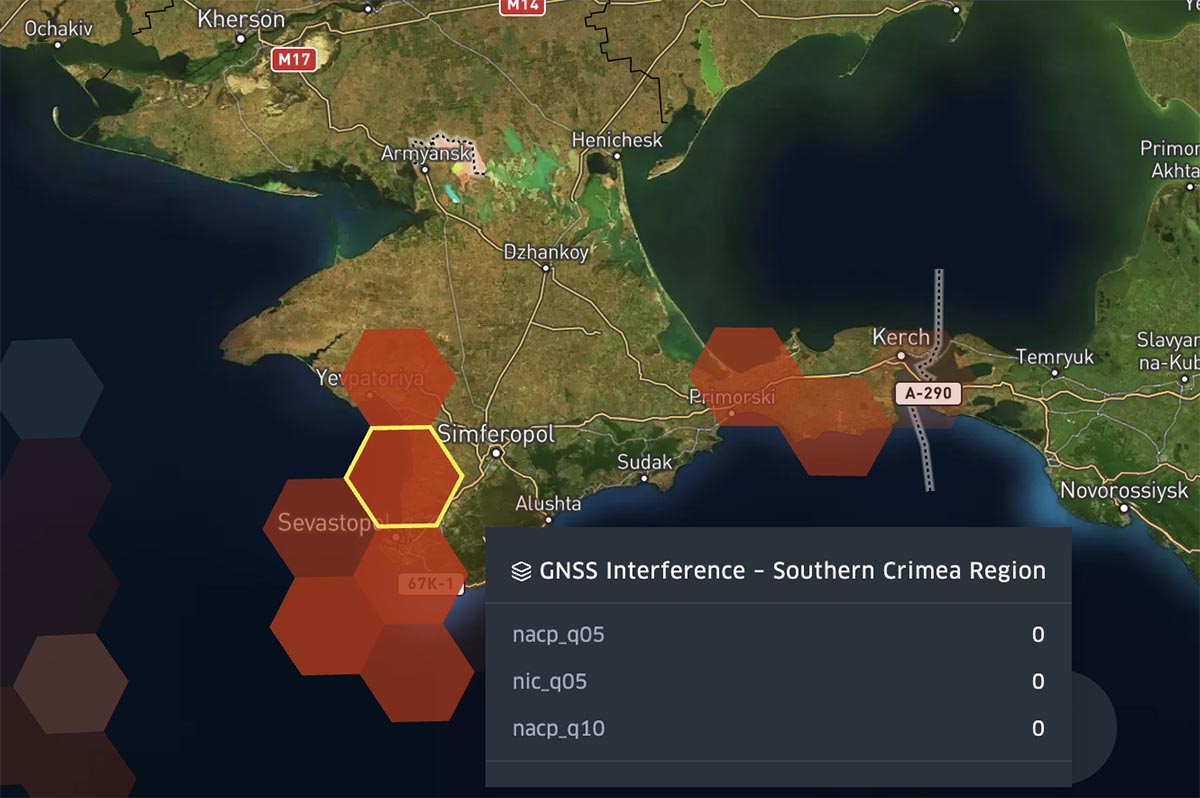1200x798 pixels.
Task: Click Novorossiysk's city marker dot
Action: point(1124,508)
